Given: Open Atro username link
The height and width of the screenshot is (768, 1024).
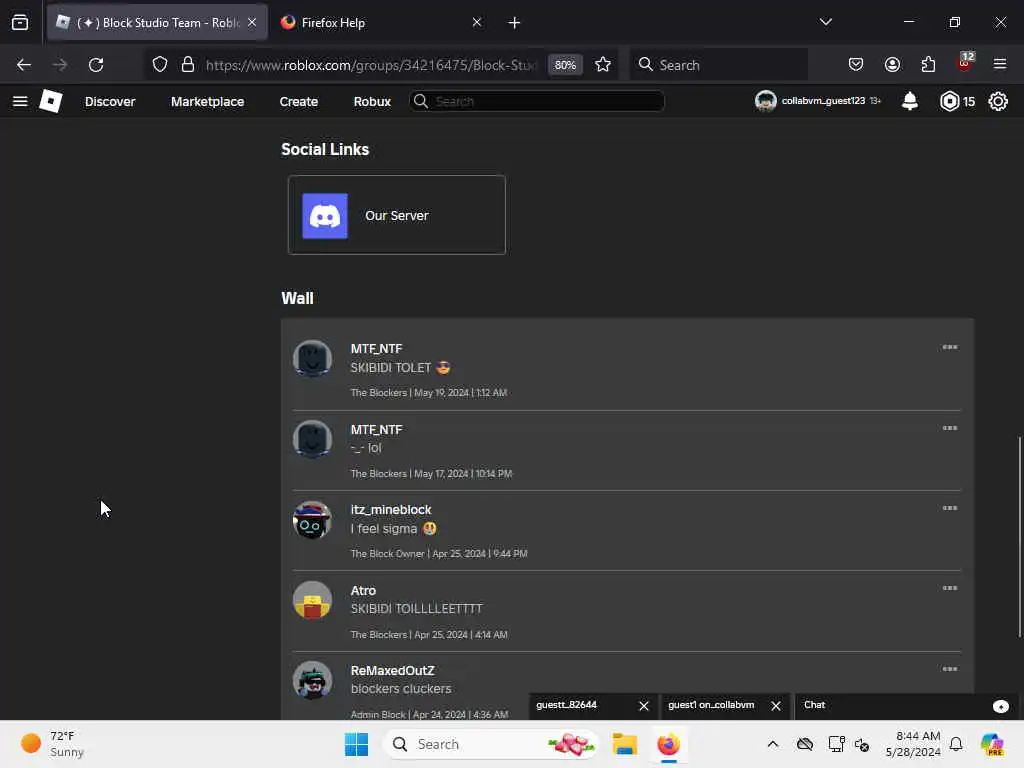Looking at the screenshot, I should (x=363, y=590).
